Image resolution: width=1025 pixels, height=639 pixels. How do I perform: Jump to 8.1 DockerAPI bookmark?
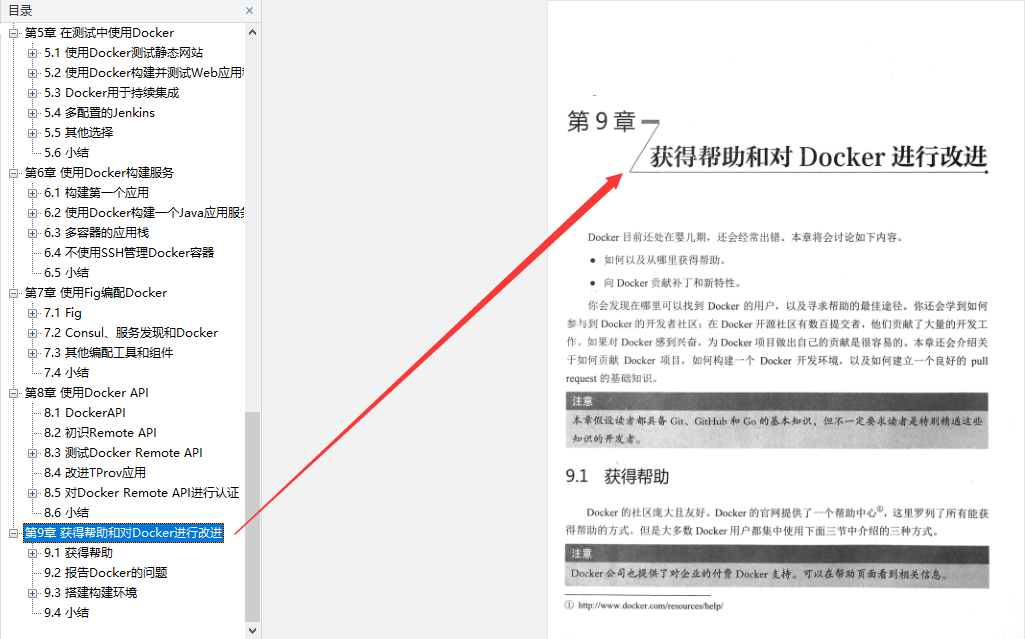85,414
